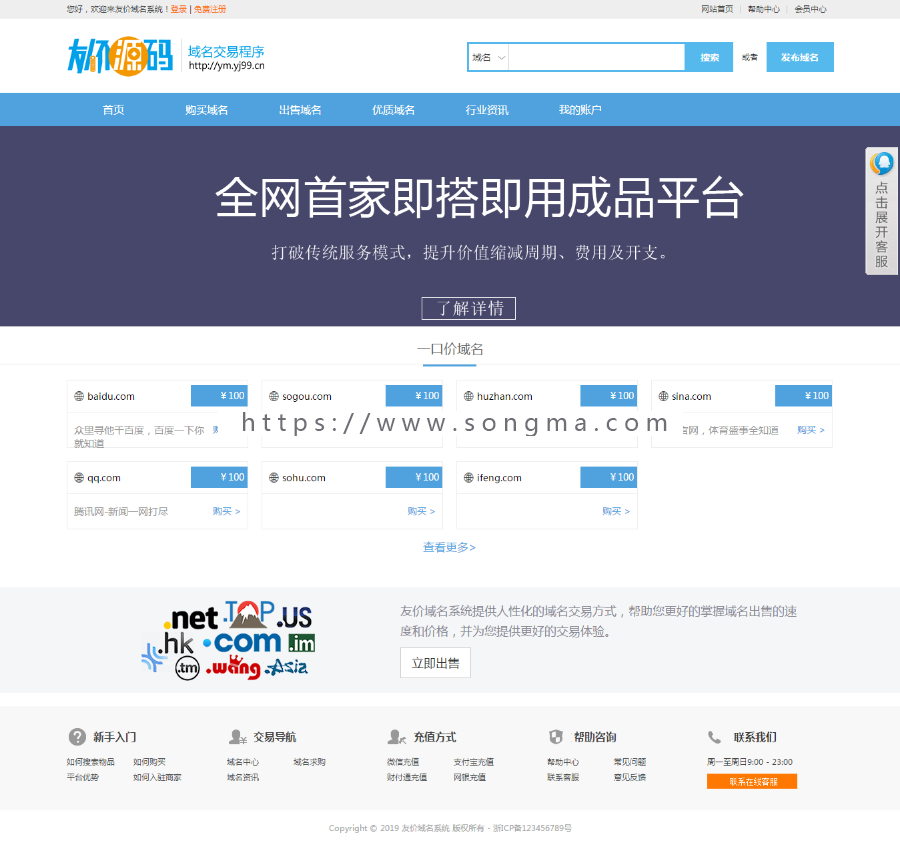Click the domain suffix logos image
Screen dimensions: 900x845
(228, 640)
